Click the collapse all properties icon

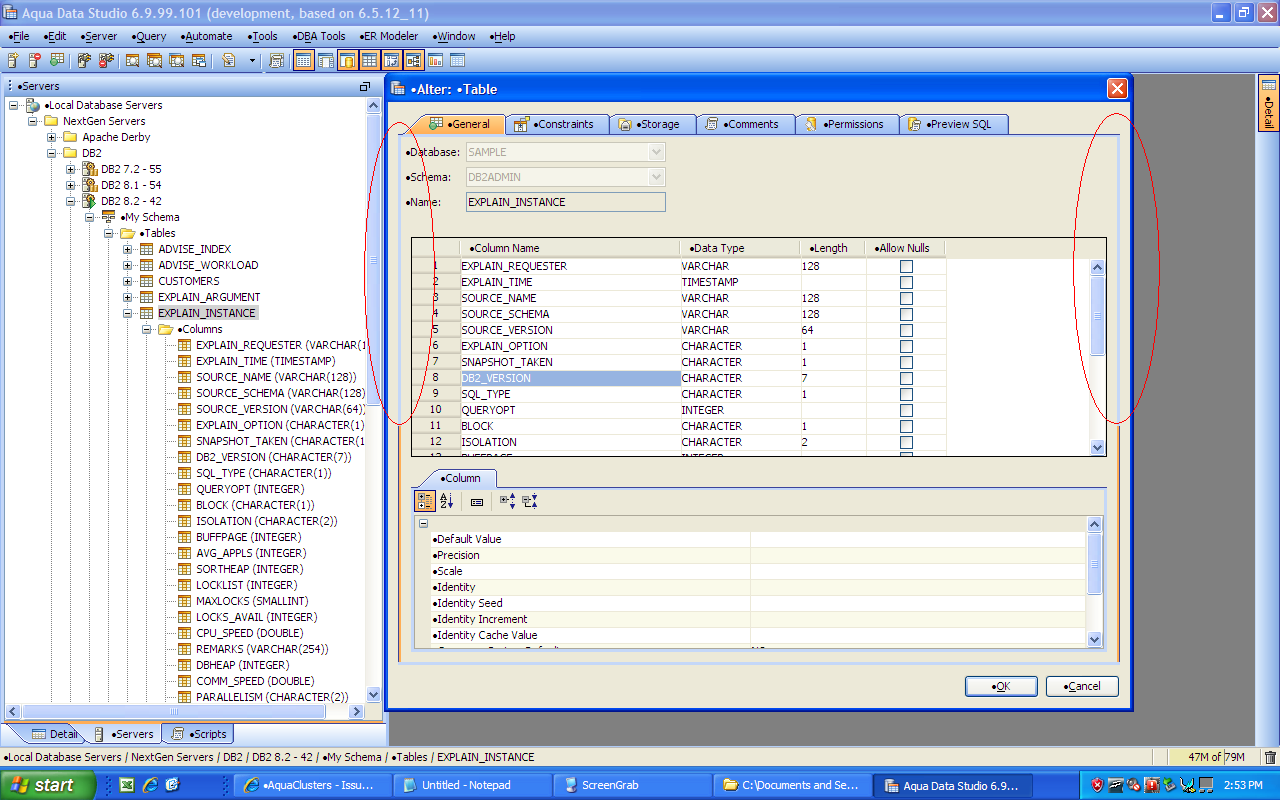[x=530, y=501]
